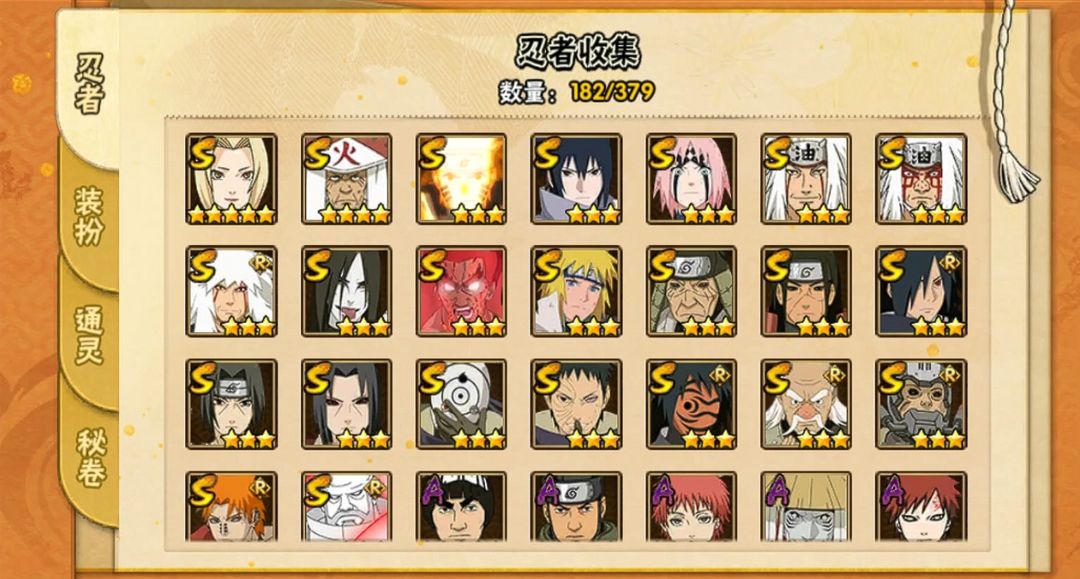Screen dimensions: 1080x579
Task: Select the red Eight Gates Guy portrait
Action: point(461,292)
